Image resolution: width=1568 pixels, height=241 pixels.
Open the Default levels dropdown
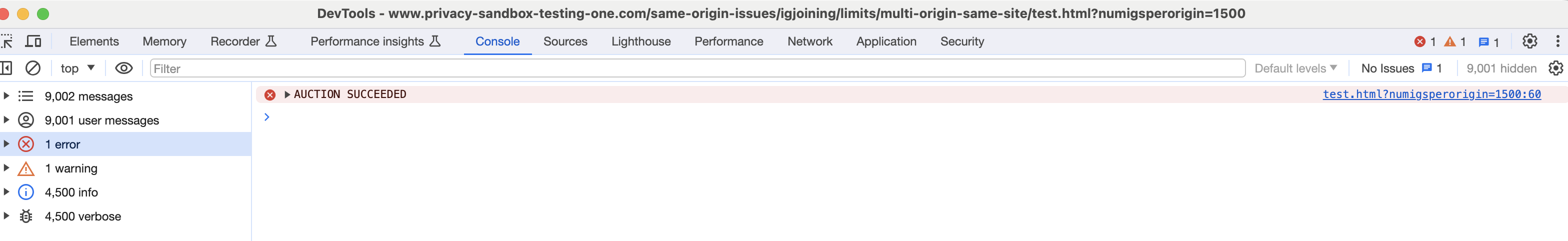[1295, 68]
